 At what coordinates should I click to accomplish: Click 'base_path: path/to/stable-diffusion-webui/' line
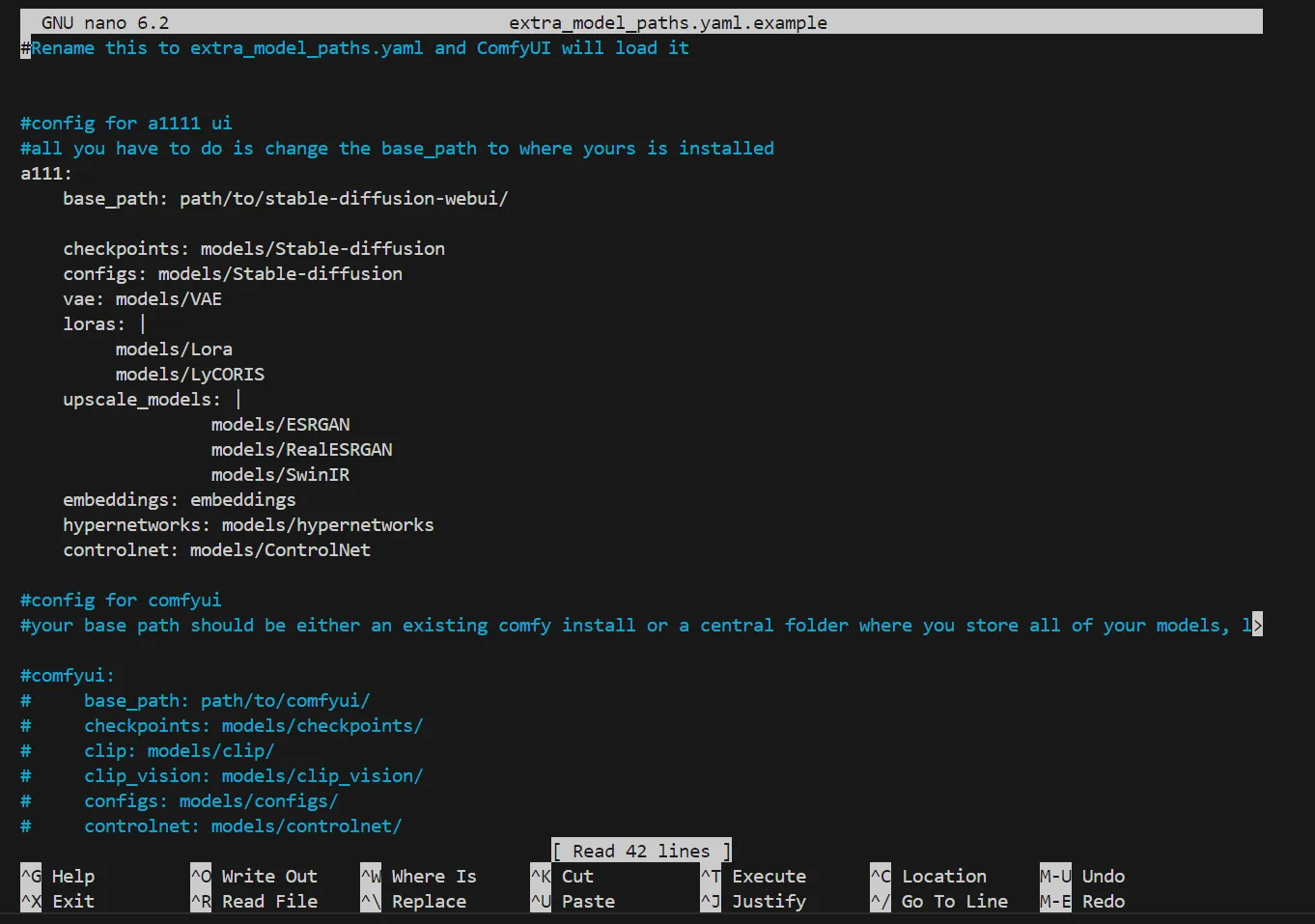click(286, 198)
